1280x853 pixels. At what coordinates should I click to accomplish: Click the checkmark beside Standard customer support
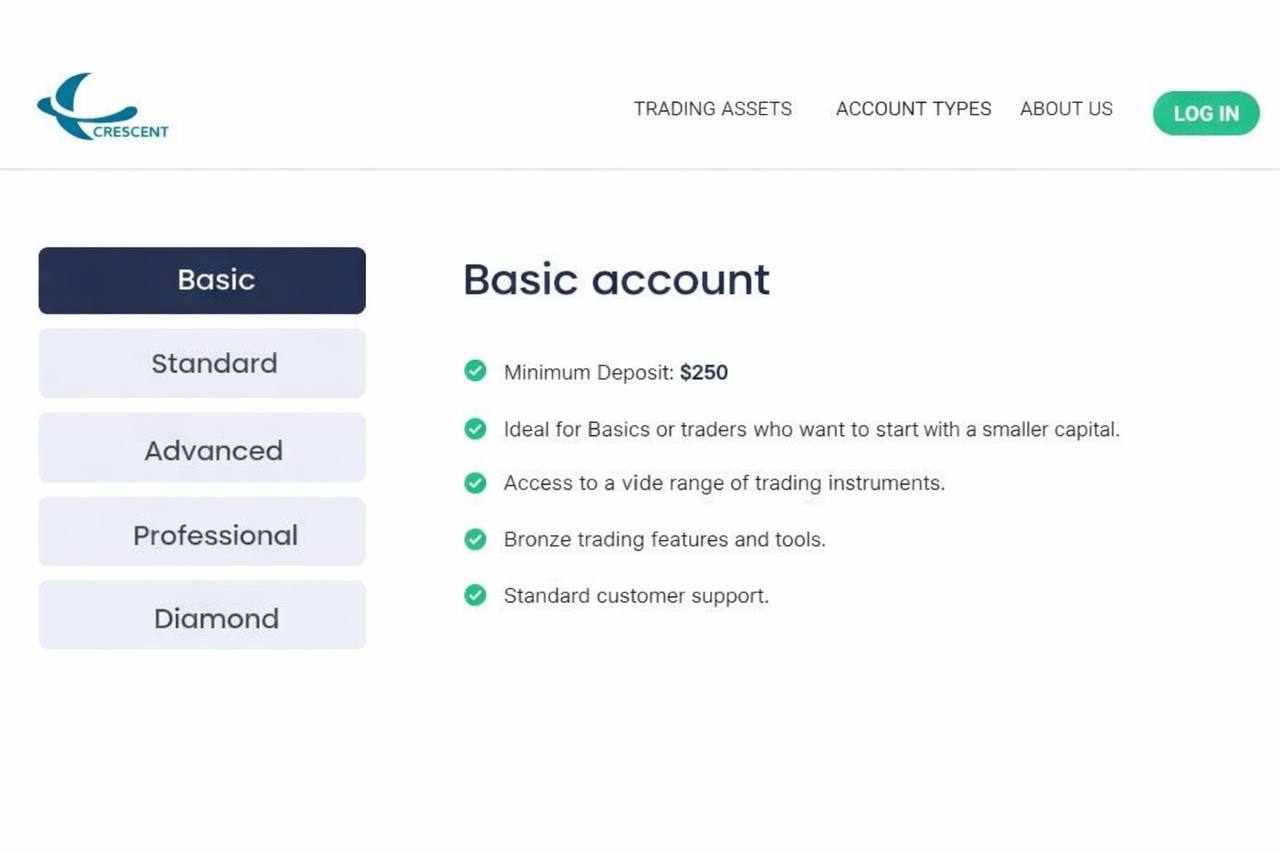tap(475, 596)
